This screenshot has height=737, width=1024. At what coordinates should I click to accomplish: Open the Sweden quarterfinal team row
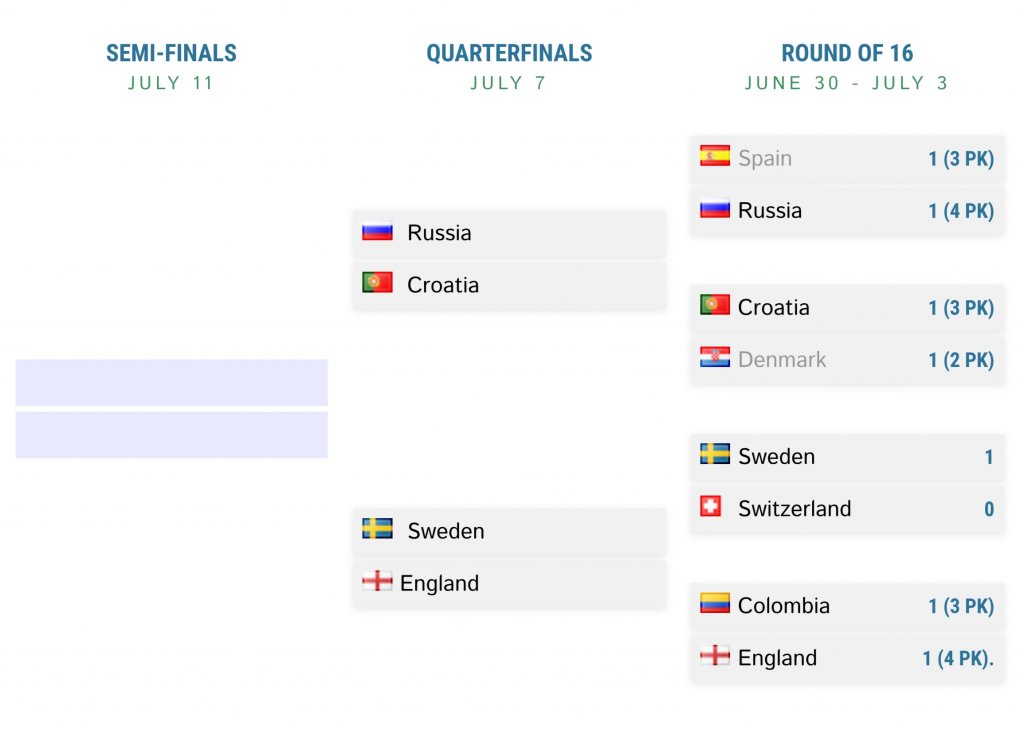click(509, 531)
